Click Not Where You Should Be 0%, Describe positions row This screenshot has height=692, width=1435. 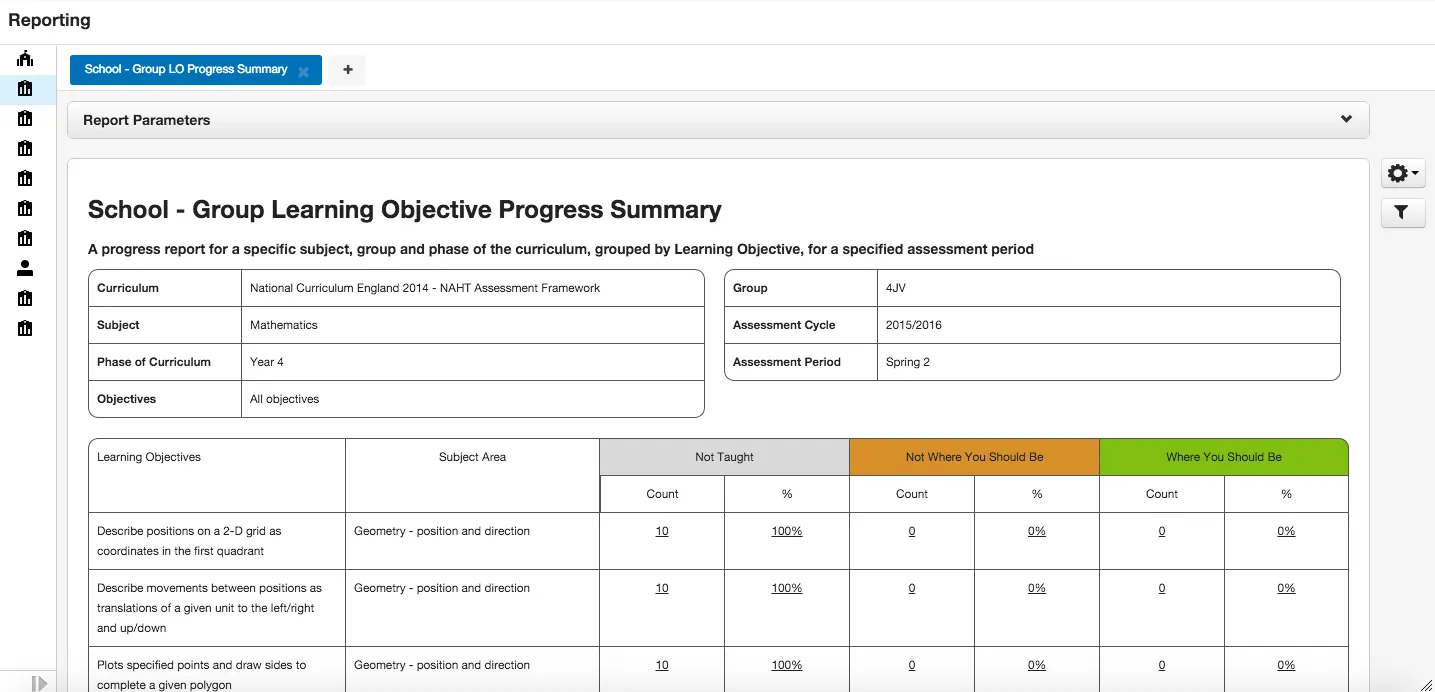1037,531
